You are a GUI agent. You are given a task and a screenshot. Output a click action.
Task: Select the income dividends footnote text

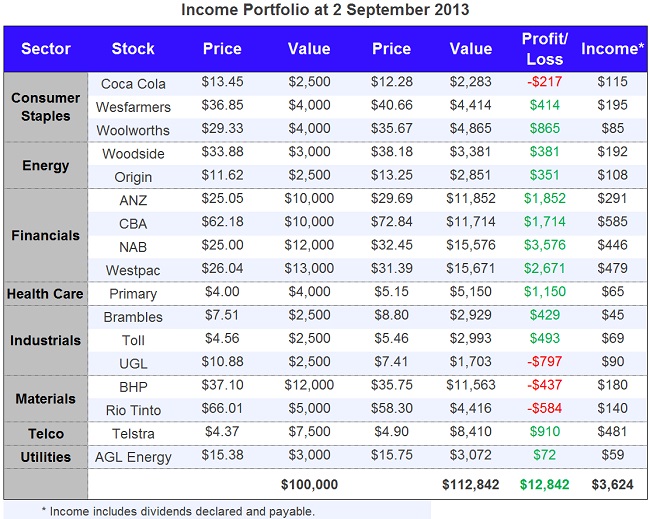point(178,511)
